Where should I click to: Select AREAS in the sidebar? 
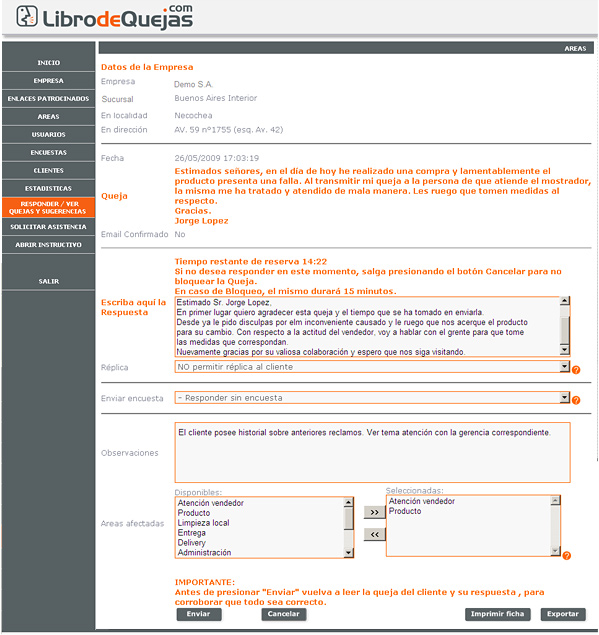coord(49,117)
